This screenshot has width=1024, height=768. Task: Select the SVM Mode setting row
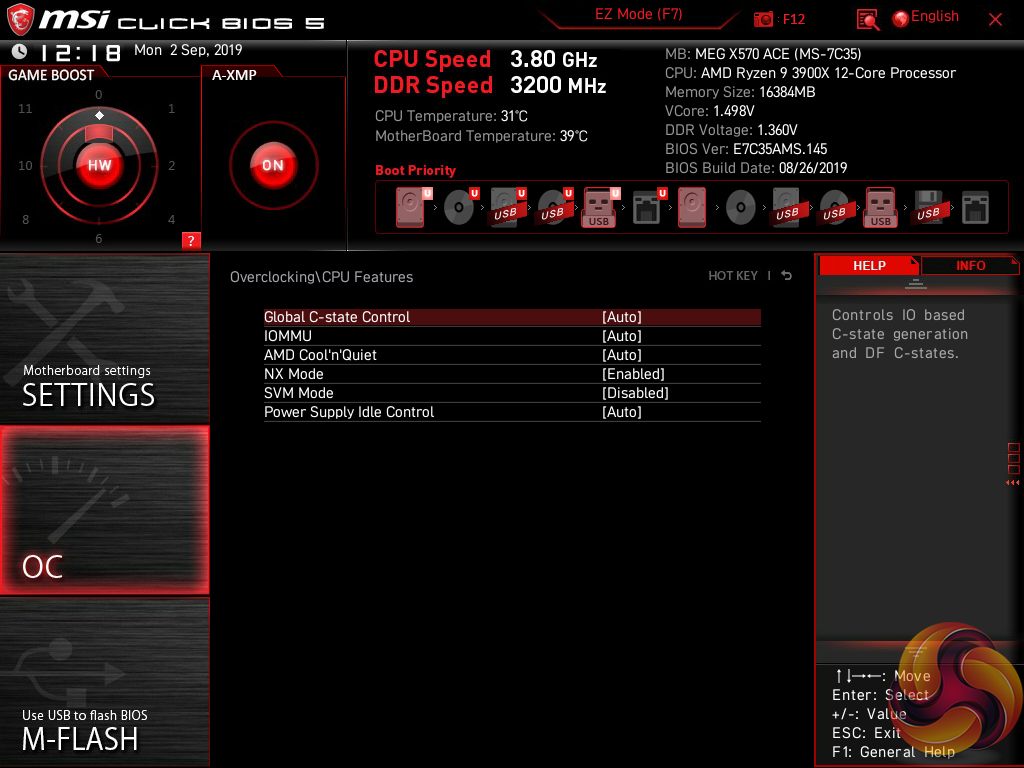point(512,392)
